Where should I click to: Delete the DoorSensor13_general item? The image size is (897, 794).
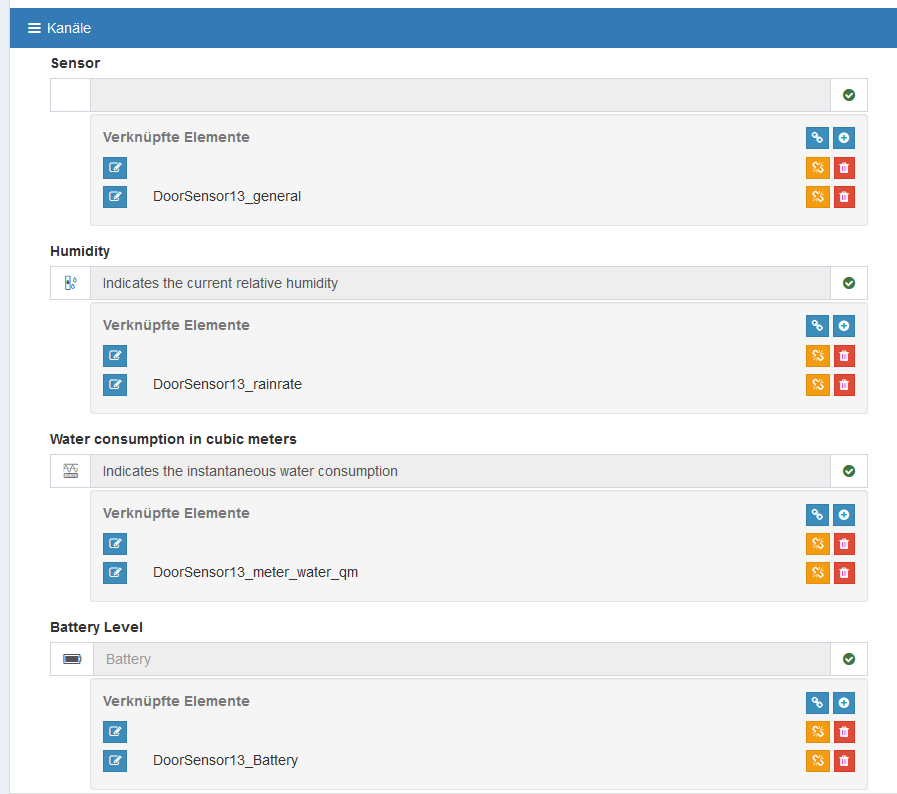(844, 197)
